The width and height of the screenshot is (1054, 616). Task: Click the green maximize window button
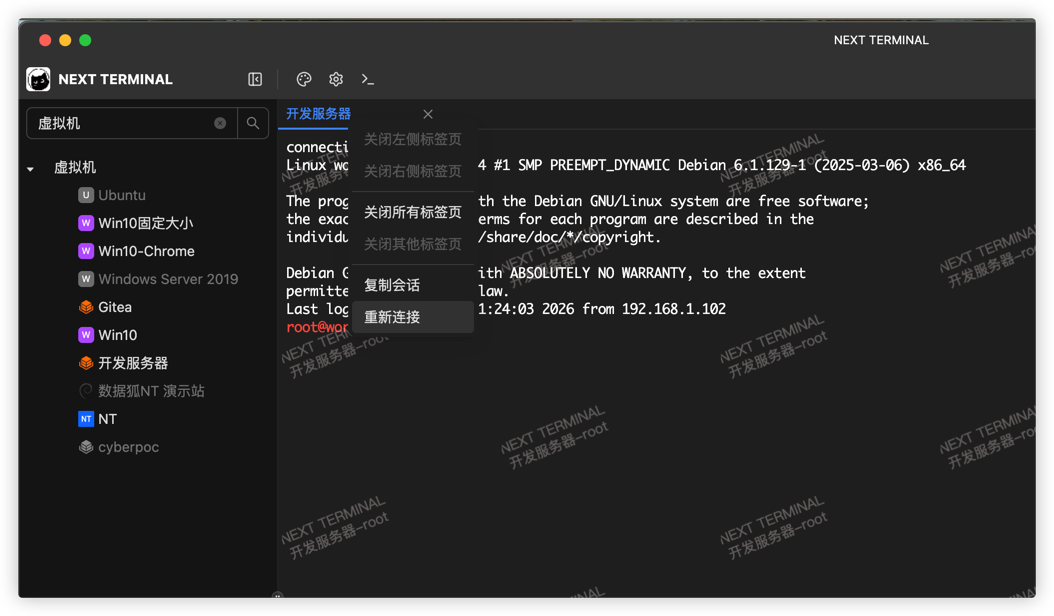tap(85, 40)
